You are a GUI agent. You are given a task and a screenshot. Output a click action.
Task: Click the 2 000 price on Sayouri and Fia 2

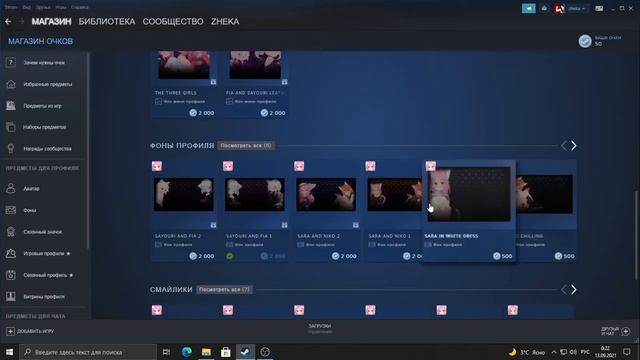(202, 256)
